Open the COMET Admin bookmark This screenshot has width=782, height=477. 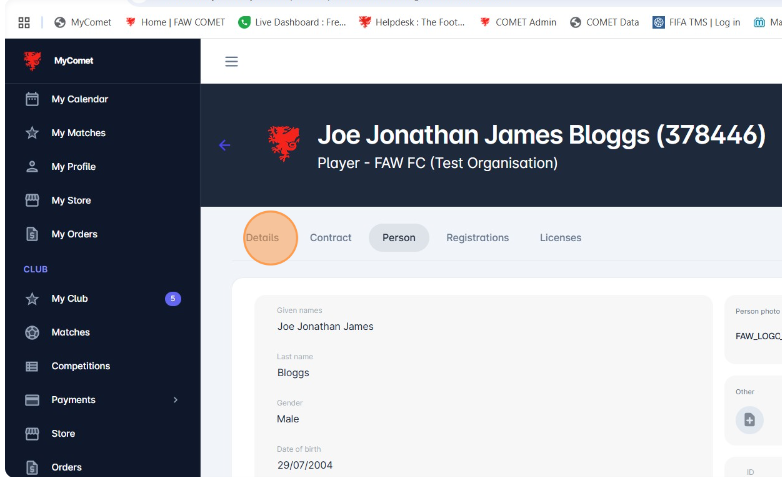[518, 22]
